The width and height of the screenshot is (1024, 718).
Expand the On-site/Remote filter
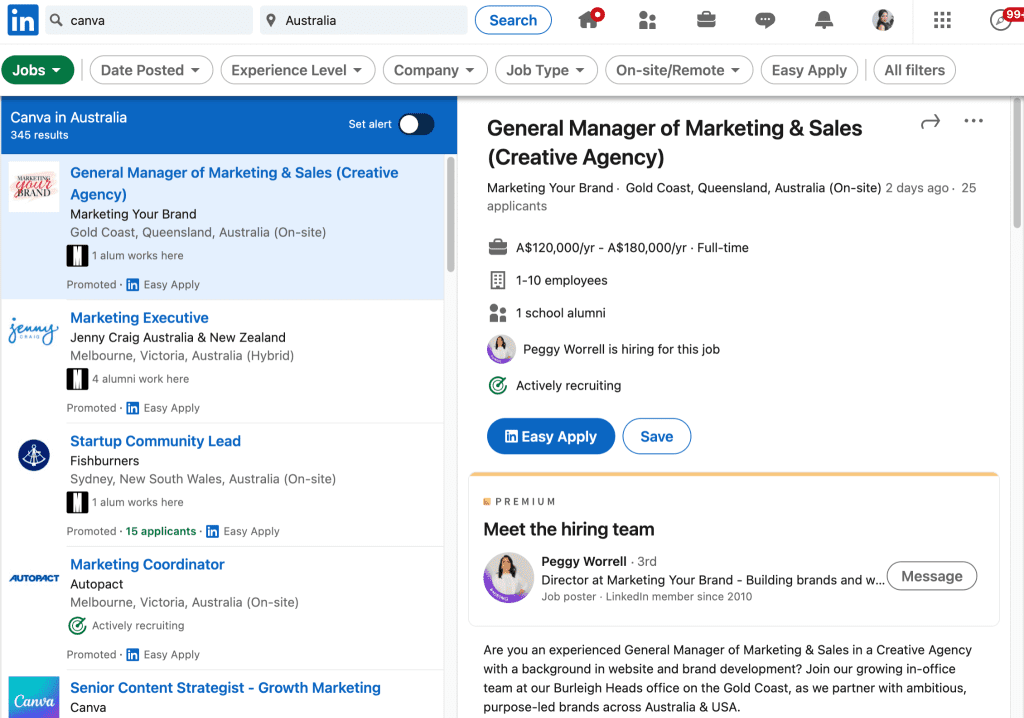coord(679,70)
